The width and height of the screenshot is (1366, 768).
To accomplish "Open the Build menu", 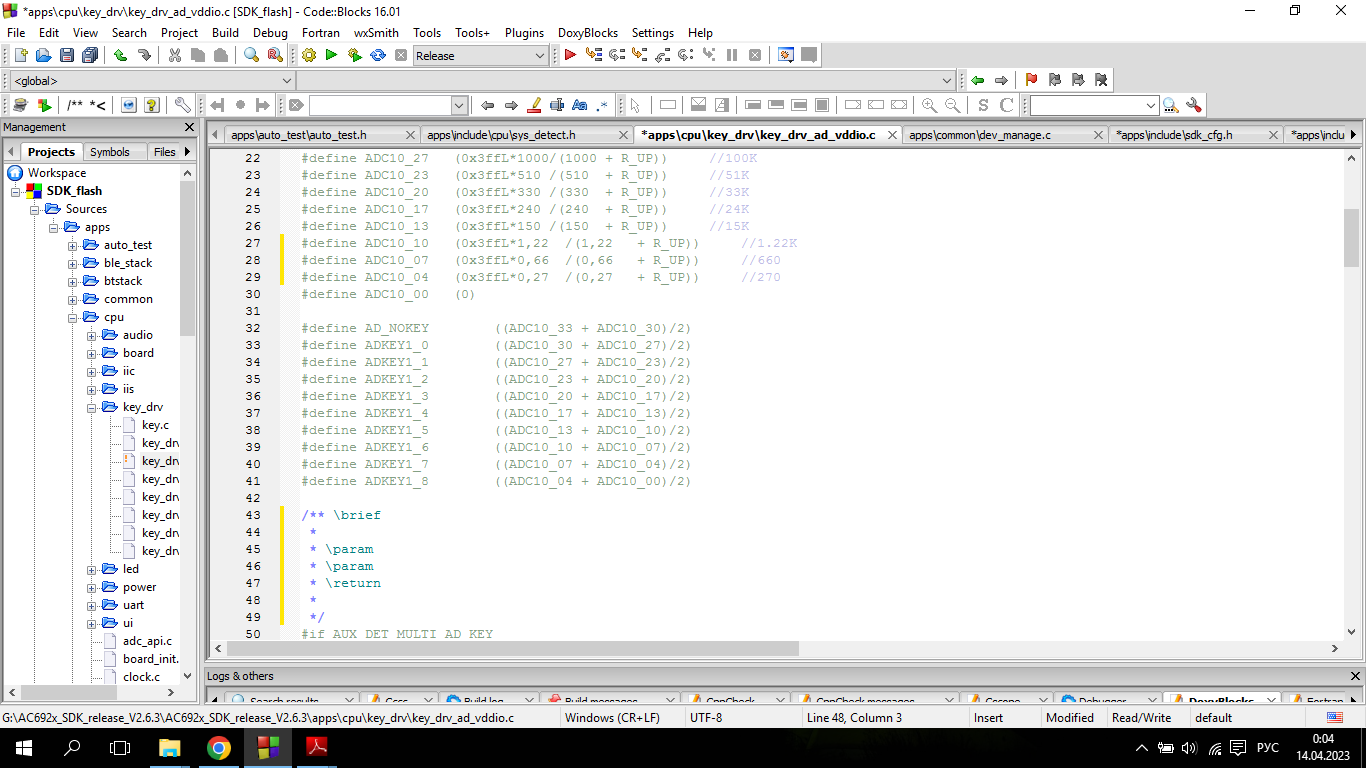I will tap(225, 32).
